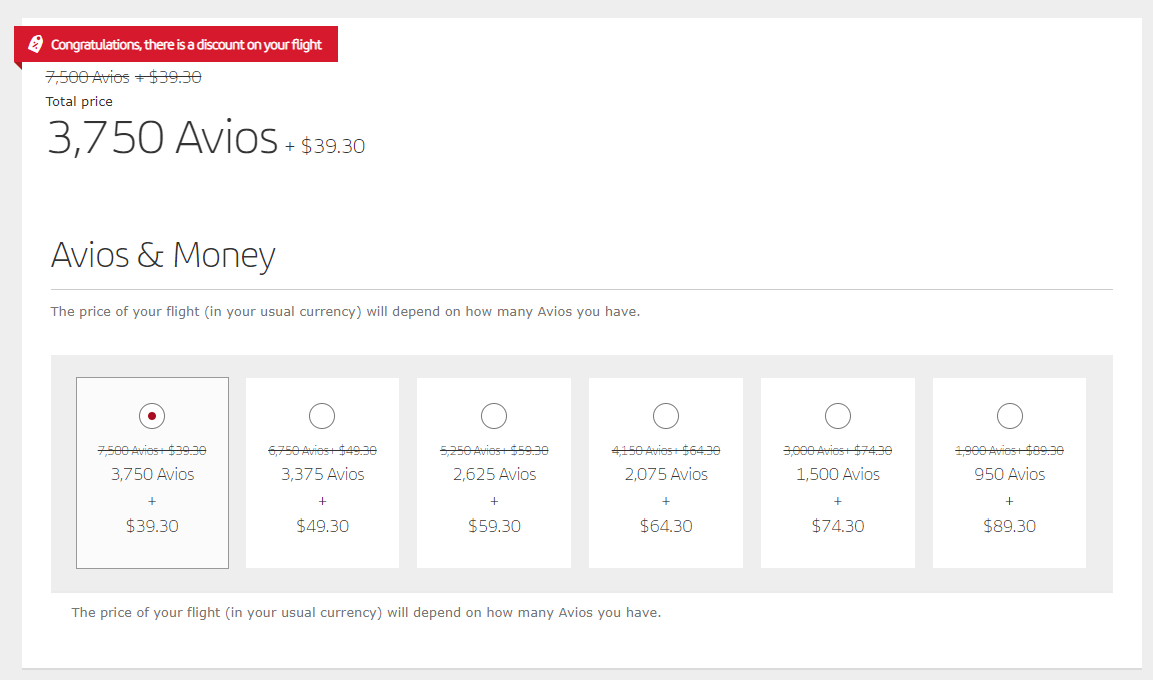The image size is (1153, 680).
Task: Click the crossed-out 6,750 Avios original price
Action: click(x=322, y=451)
